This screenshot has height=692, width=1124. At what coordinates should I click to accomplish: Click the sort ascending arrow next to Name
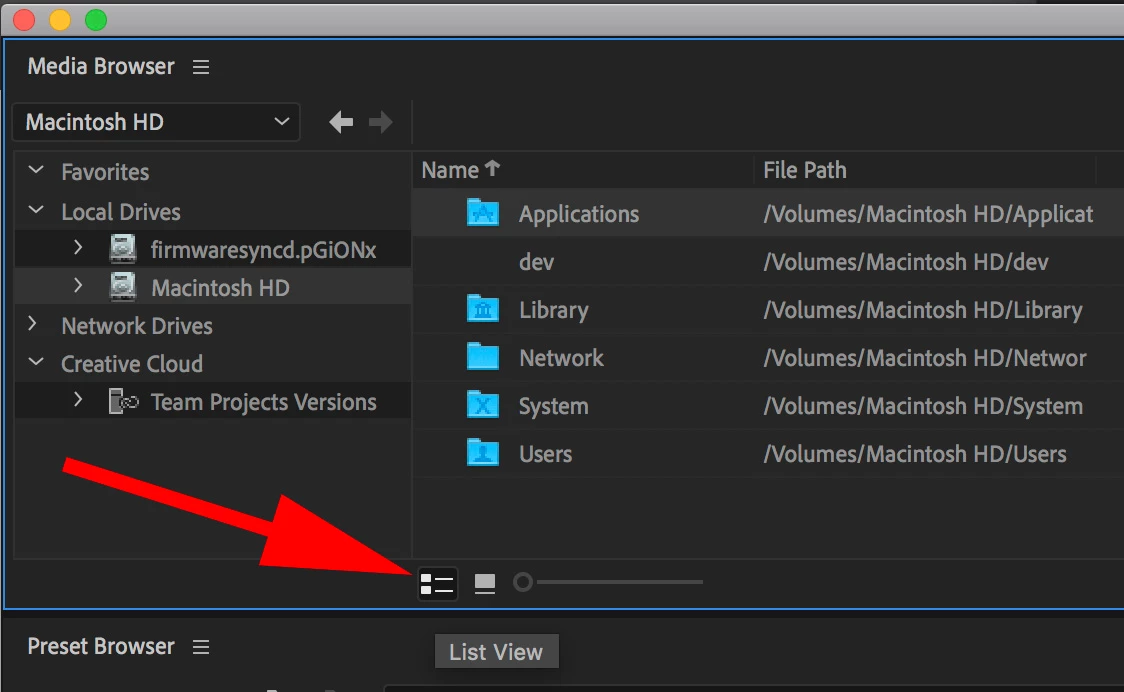pyautogui.click(x=492, y=169)
